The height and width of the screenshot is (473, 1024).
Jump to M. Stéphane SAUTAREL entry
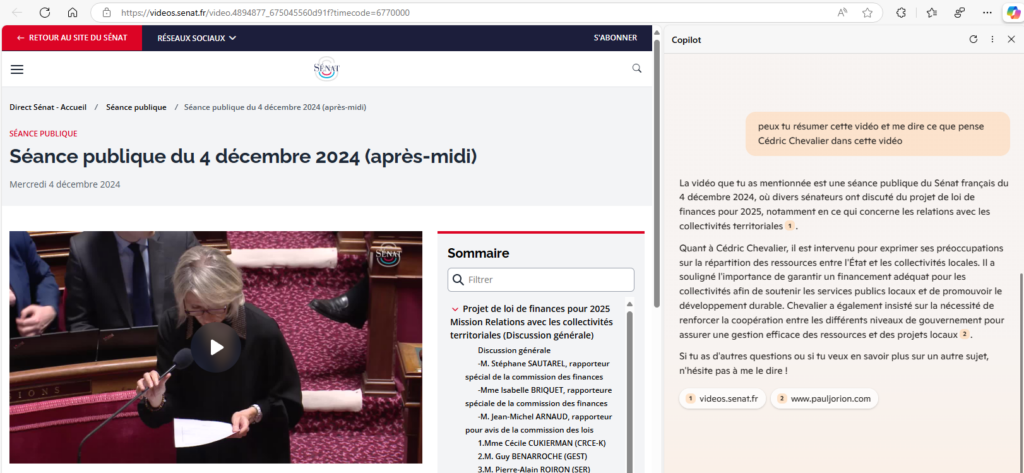[x=539, y=370]
